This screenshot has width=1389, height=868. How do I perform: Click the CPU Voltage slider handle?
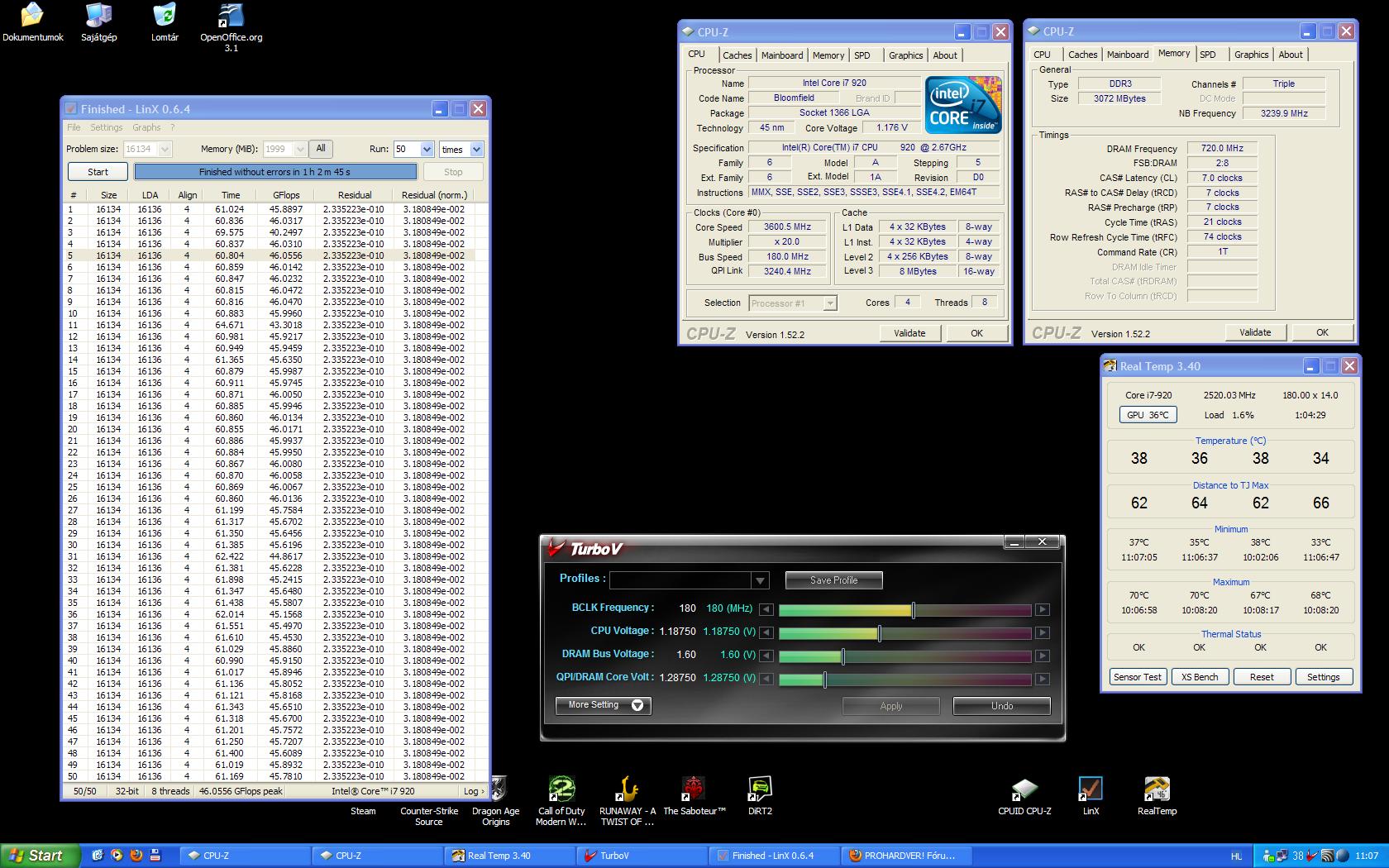(880, 633)
